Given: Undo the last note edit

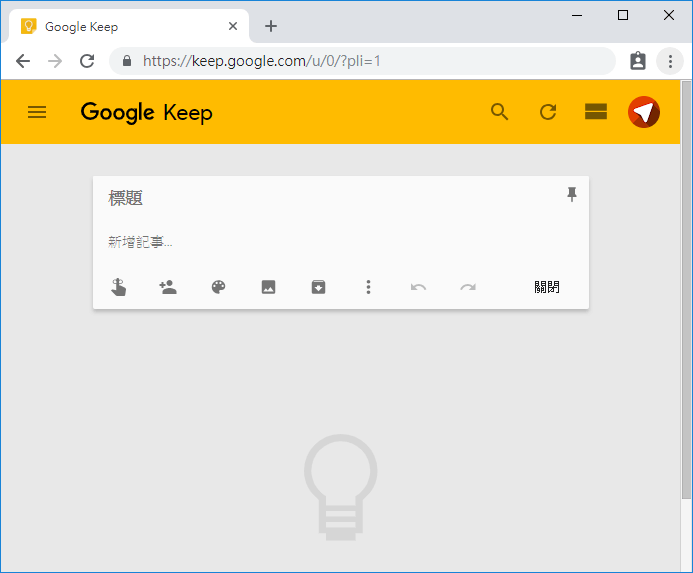Looking at the screenshot, I should click(x=418, y=287).
